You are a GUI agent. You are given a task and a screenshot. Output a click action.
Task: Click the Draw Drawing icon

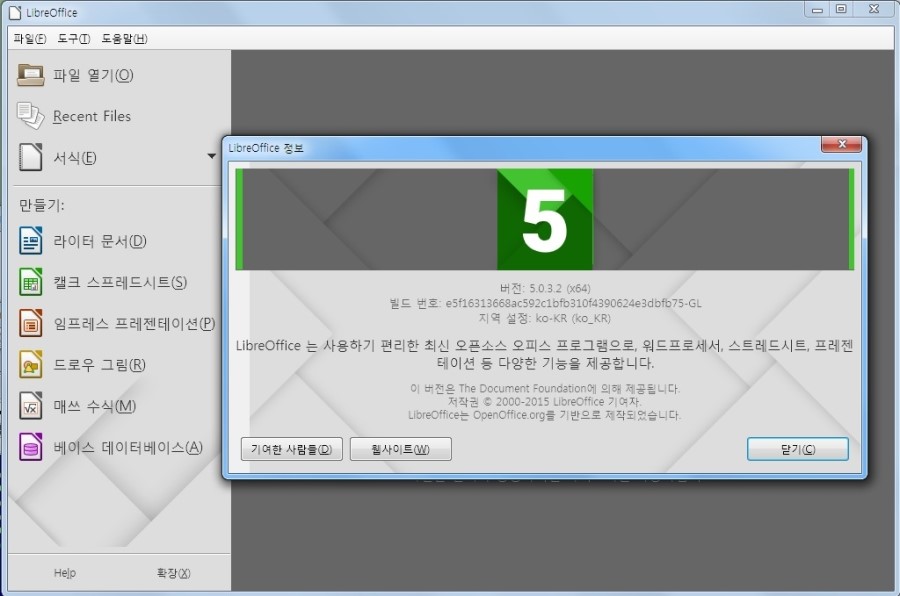[30, 365]
